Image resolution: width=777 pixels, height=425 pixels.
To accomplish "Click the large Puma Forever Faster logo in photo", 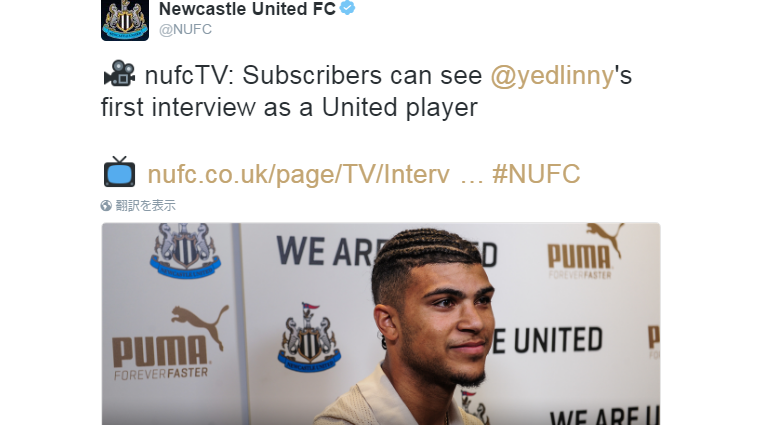I will point(168,343).
